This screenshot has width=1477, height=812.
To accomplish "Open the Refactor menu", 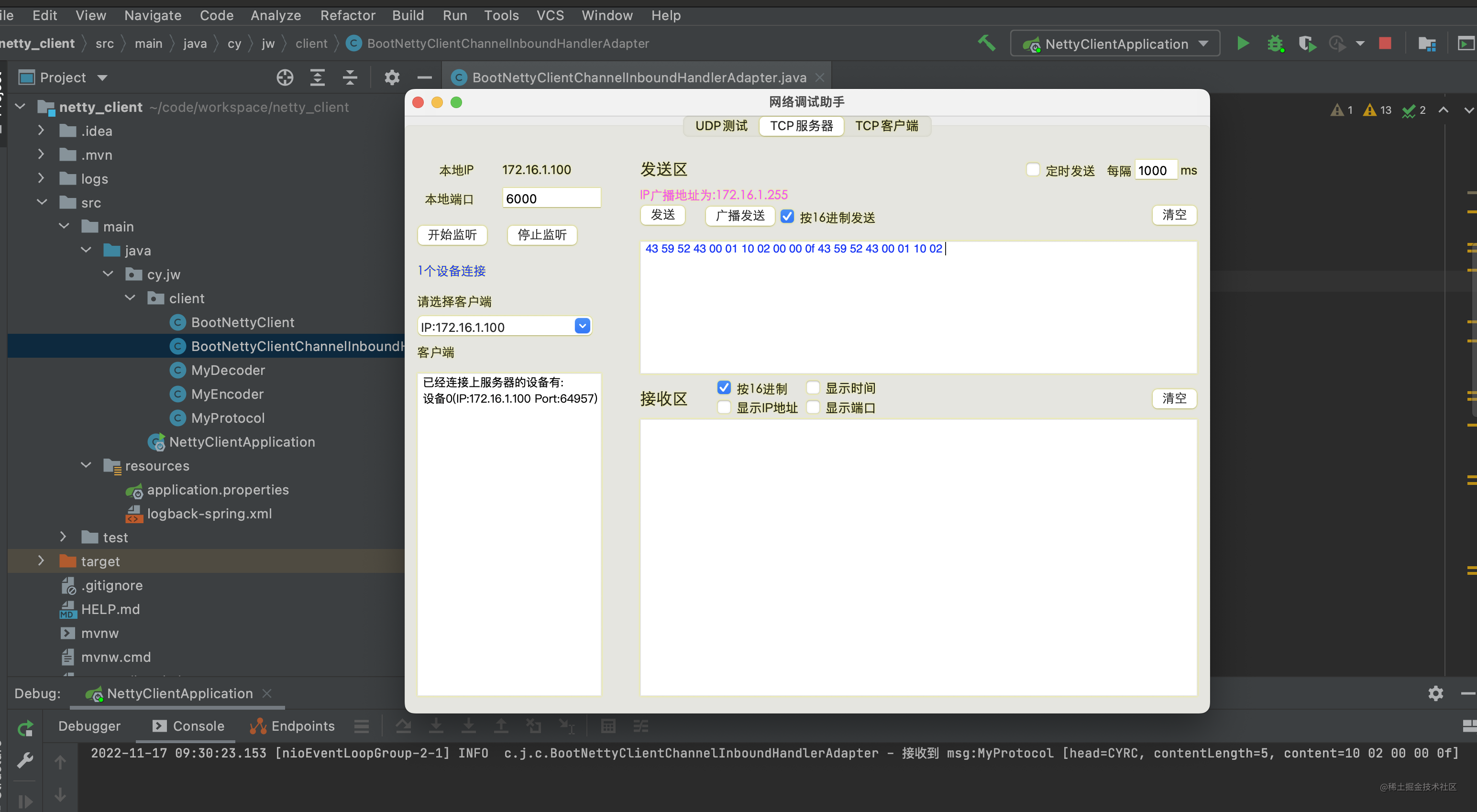I will (x=347, y=15).
